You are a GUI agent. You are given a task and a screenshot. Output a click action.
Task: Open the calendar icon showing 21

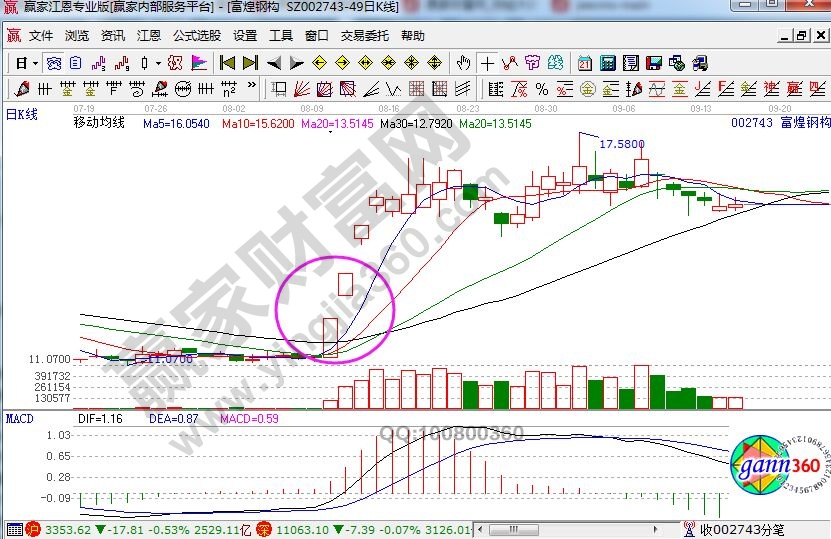584,63
